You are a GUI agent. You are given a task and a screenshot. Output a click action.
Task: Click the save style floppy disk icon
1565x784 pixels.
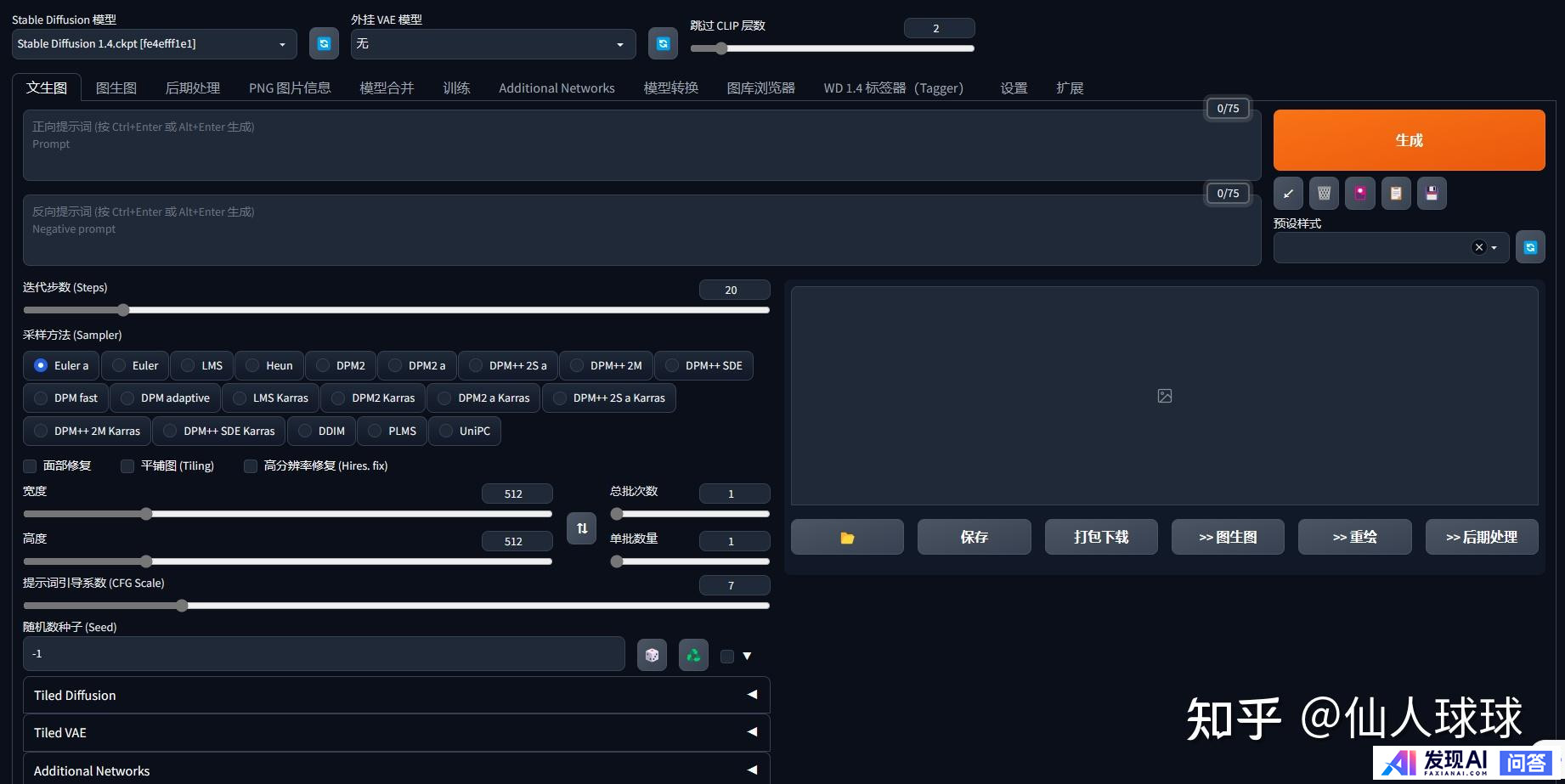(1432, 194)
